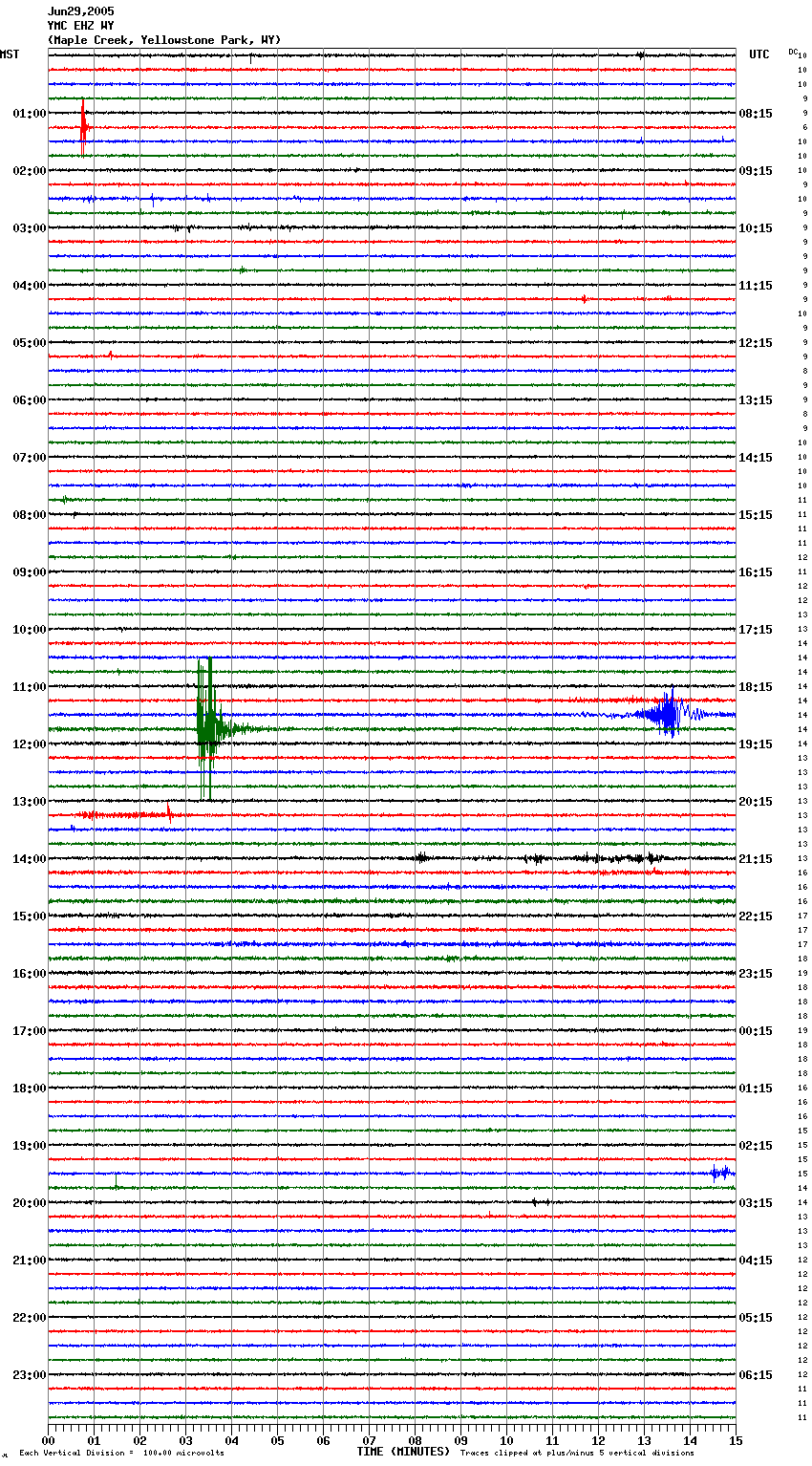Select the 23:00 MST time label

(30, 1375)
